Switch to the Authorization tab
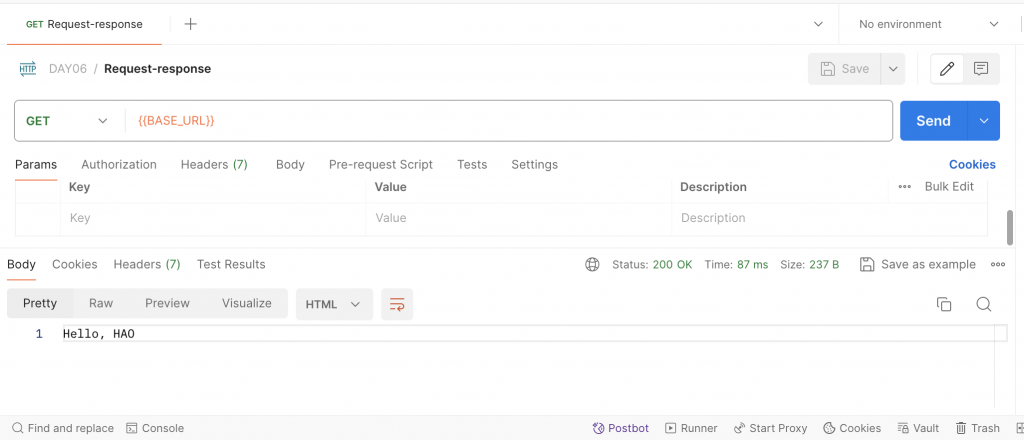 [119, 165]
